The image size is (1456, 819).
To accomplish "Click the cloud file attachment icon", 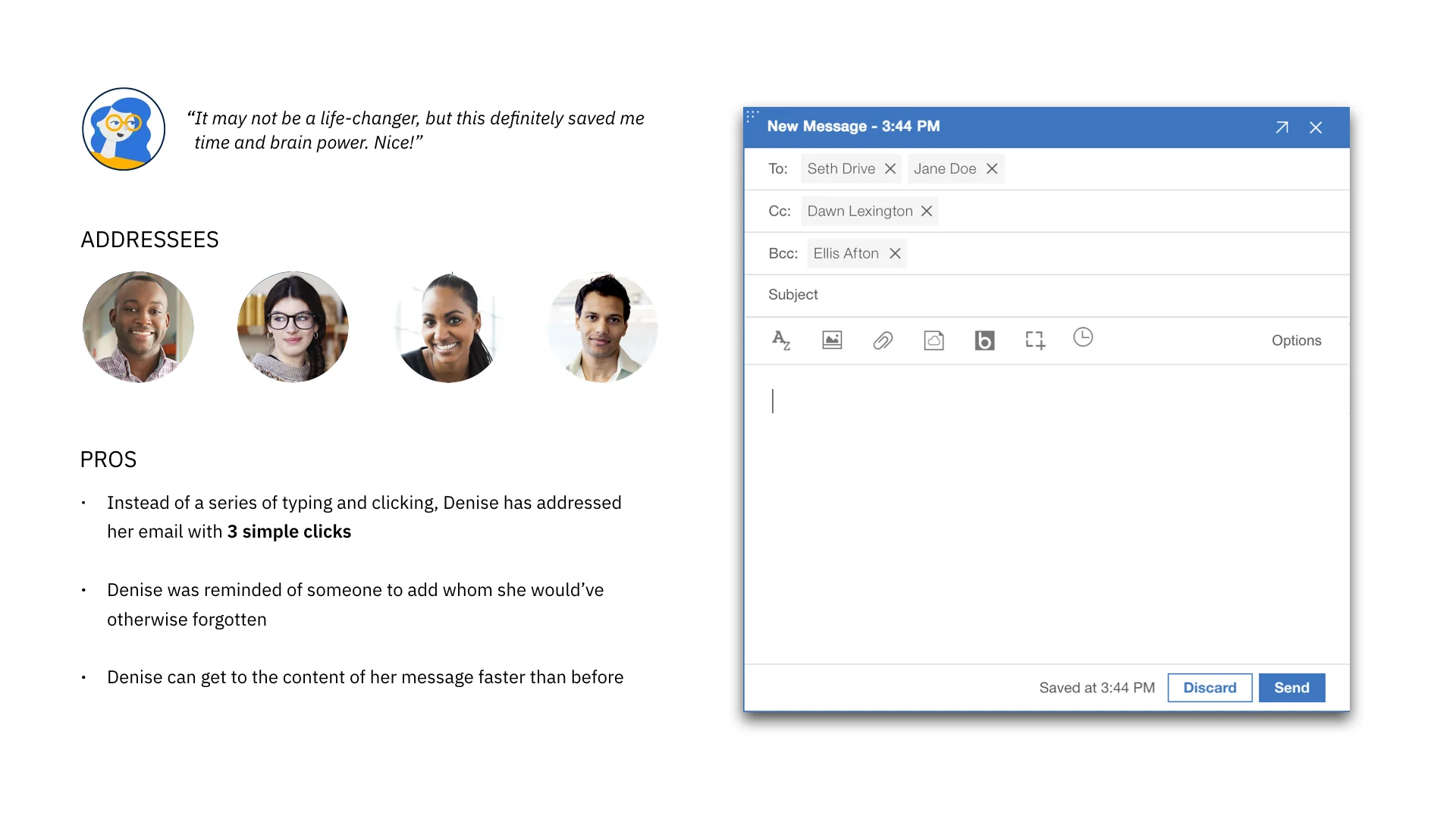I will [934, 340].
